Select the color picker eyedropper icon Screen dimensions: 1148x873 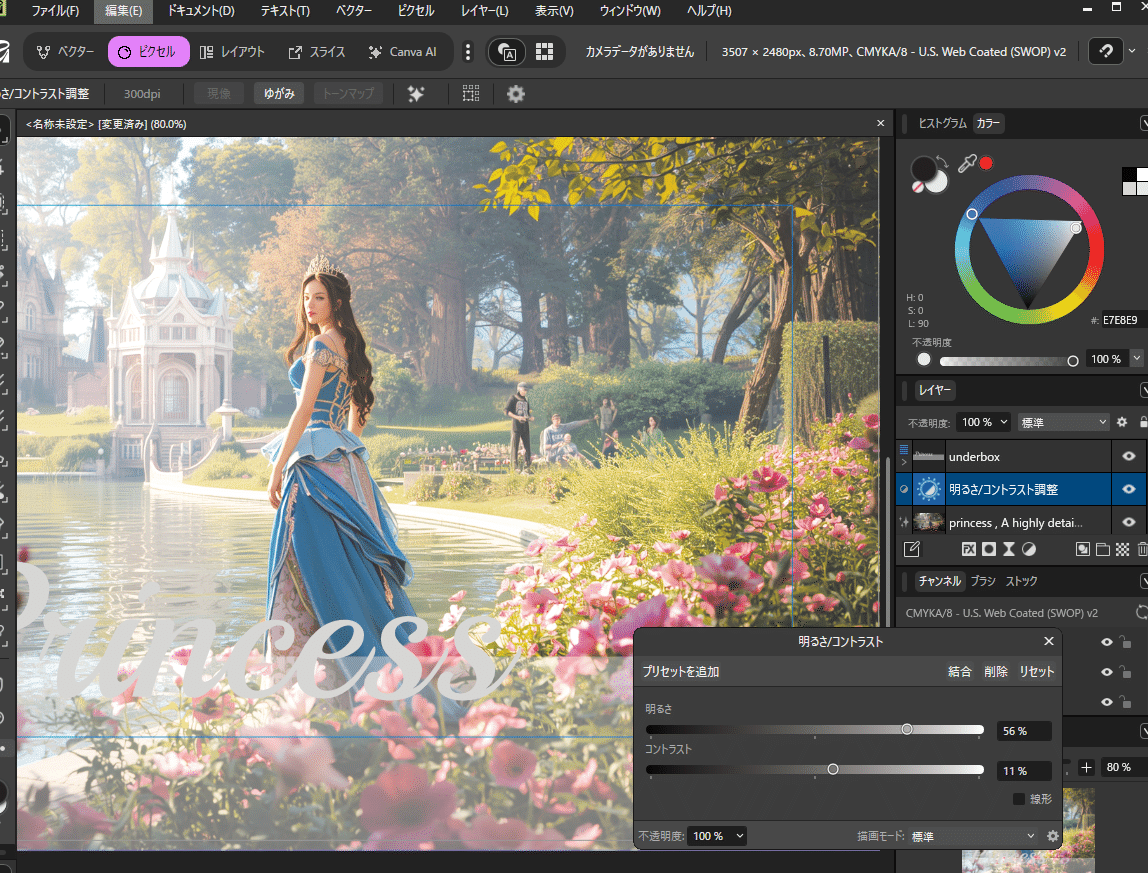(x=967, y=164)
